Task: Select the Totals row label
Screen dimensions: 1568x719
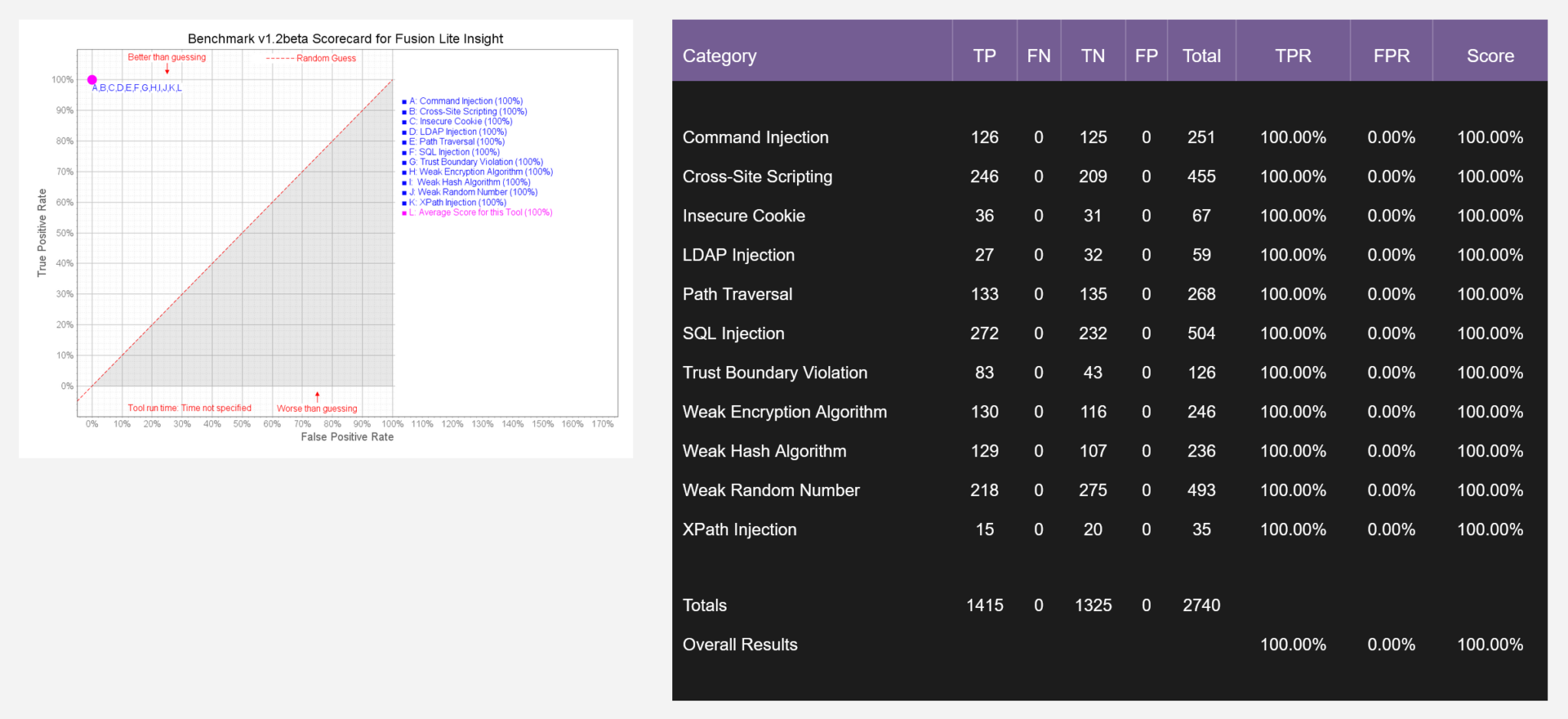Action: point(704,605)
